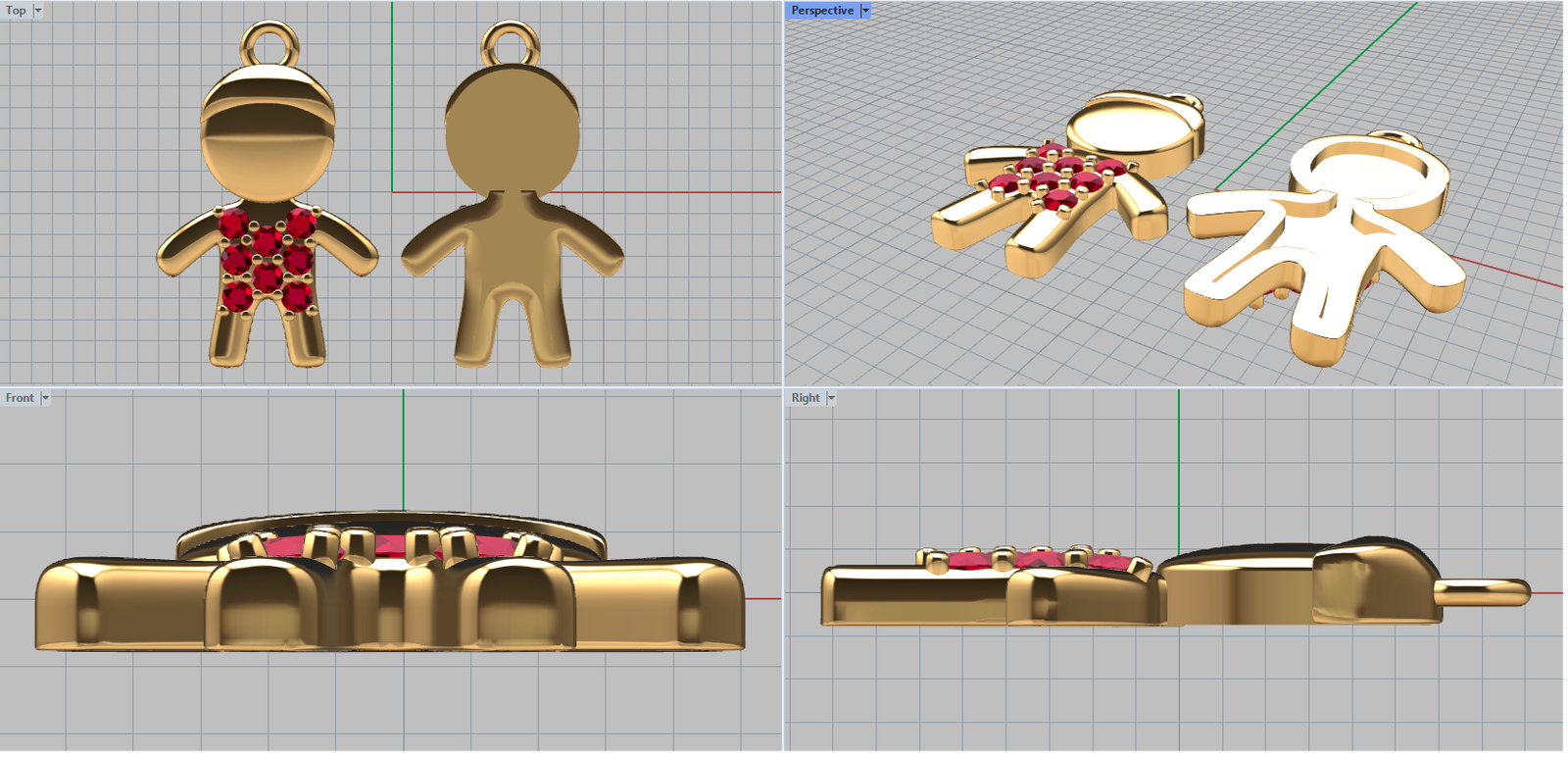
Task: Click the Top viewport title label
Action: click(x=16, y=11)
